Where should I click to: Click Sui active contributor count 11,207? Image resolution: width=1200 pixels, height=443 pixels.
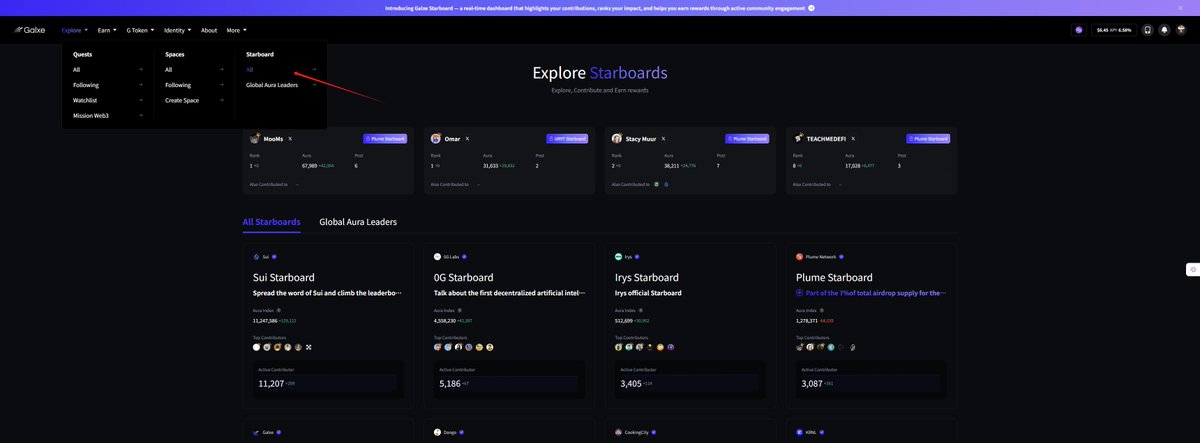click(271, 383)
